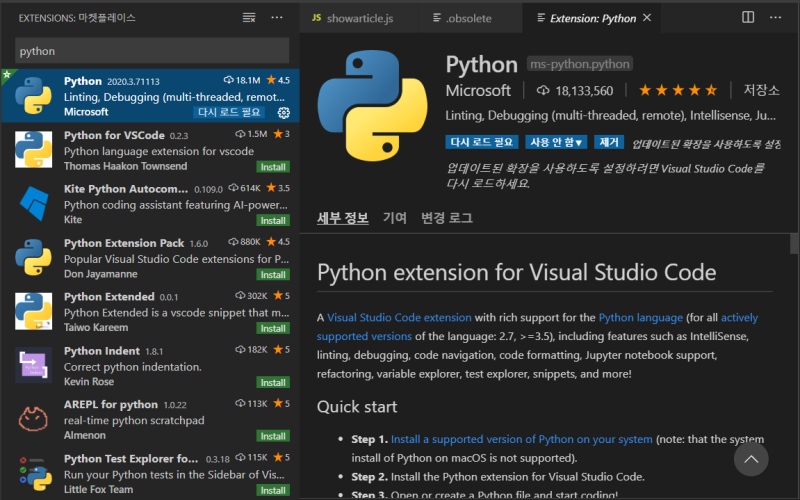The height and width of the screenshot is (500, 800).
Task: Click the Quick start heading
Action: (357, 407)
